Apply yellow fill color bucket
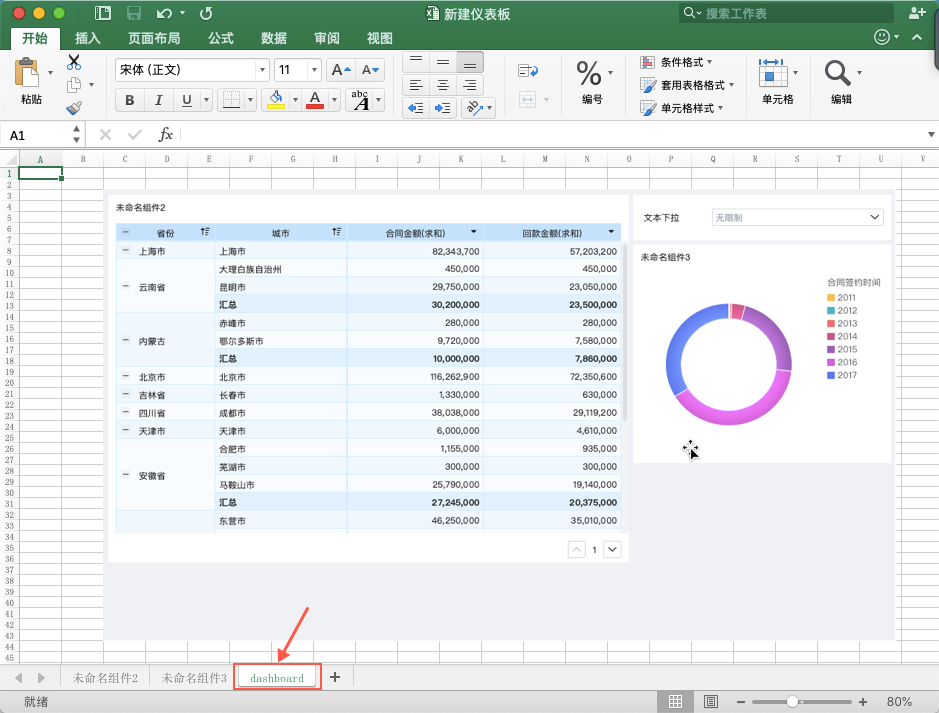 276,100
